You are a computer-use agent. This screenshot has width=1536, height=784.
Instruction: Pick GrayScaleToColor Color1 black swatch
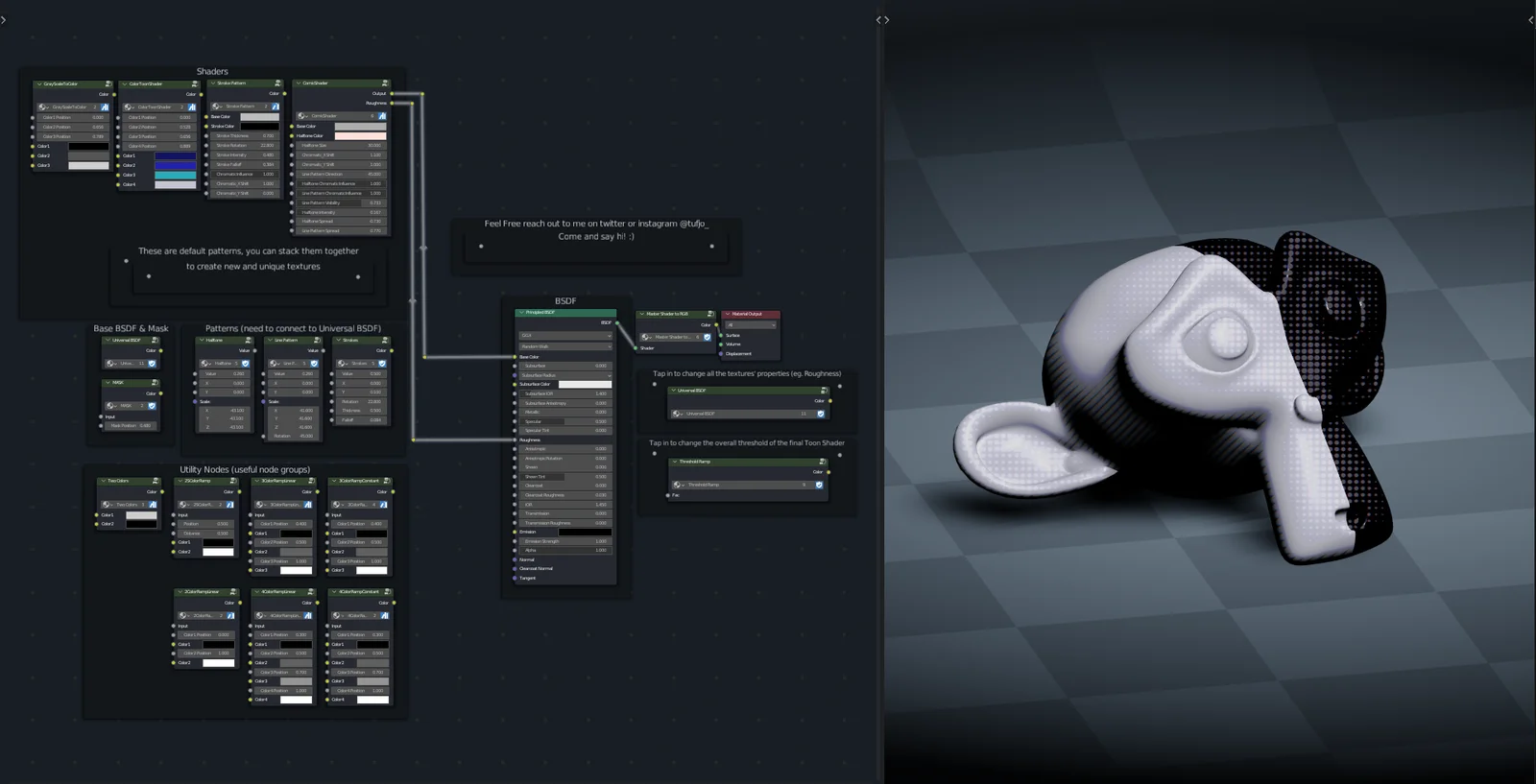click(88, 146)
